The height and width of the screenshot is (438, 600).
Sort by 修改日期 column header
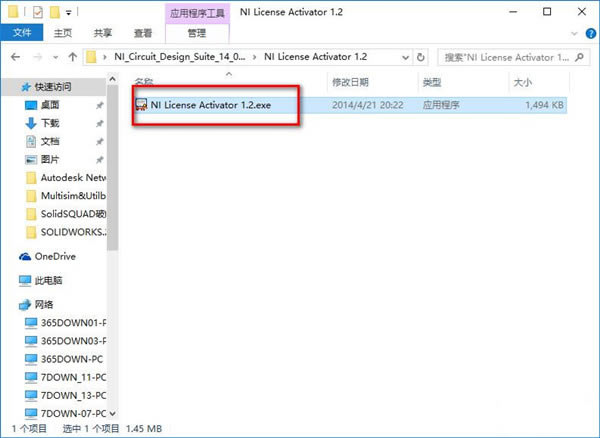pyautogui.click(x=350, y=82)
